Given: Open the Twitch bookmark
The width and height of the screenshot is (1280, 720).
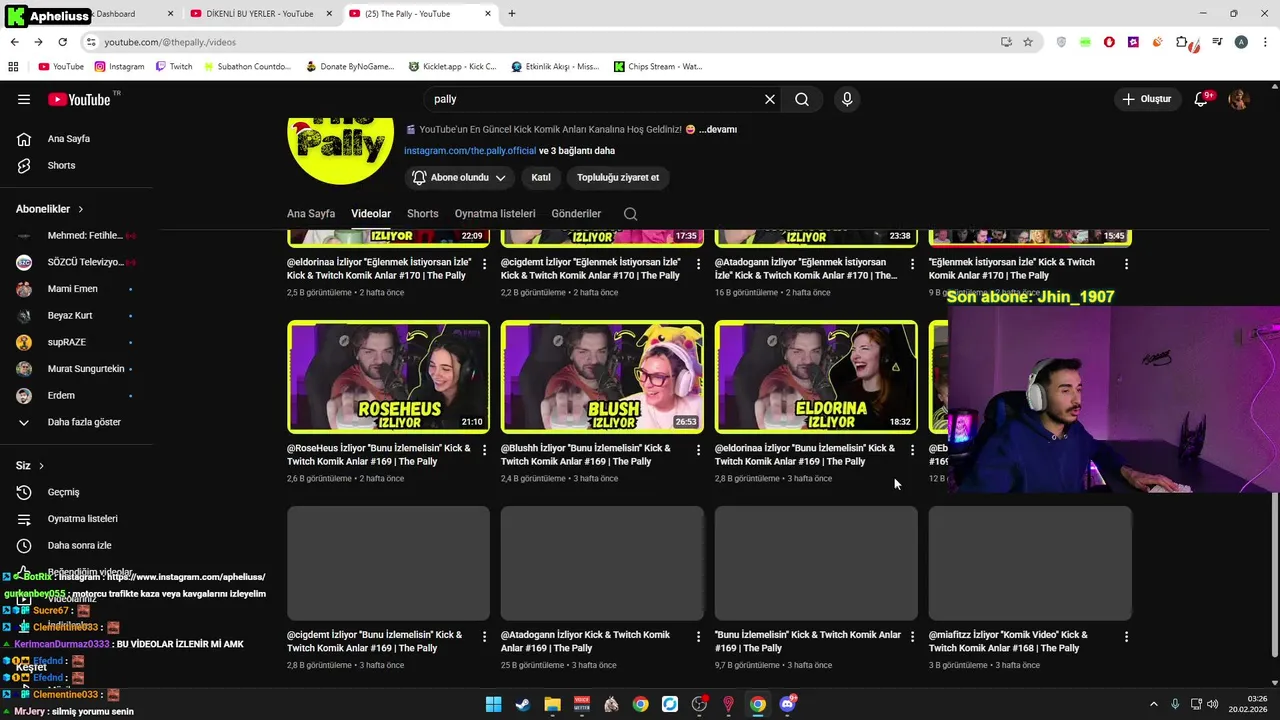Looking at the screenshot, I should tap(174, 67).
